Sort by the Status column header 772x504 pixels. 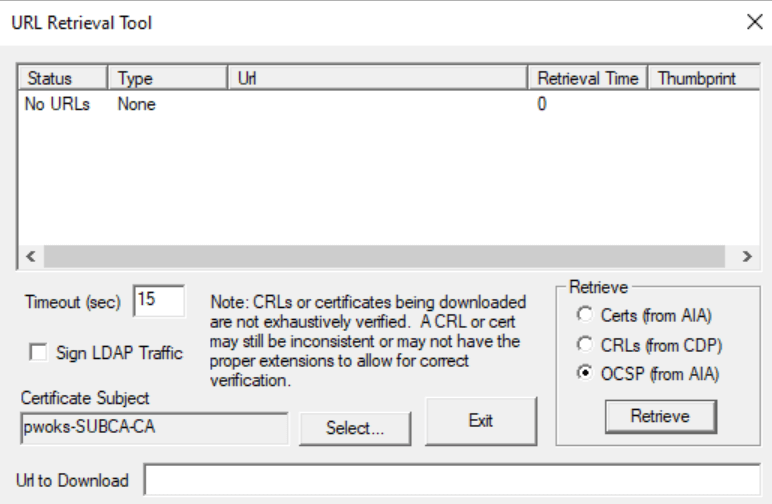pos(63,78)
